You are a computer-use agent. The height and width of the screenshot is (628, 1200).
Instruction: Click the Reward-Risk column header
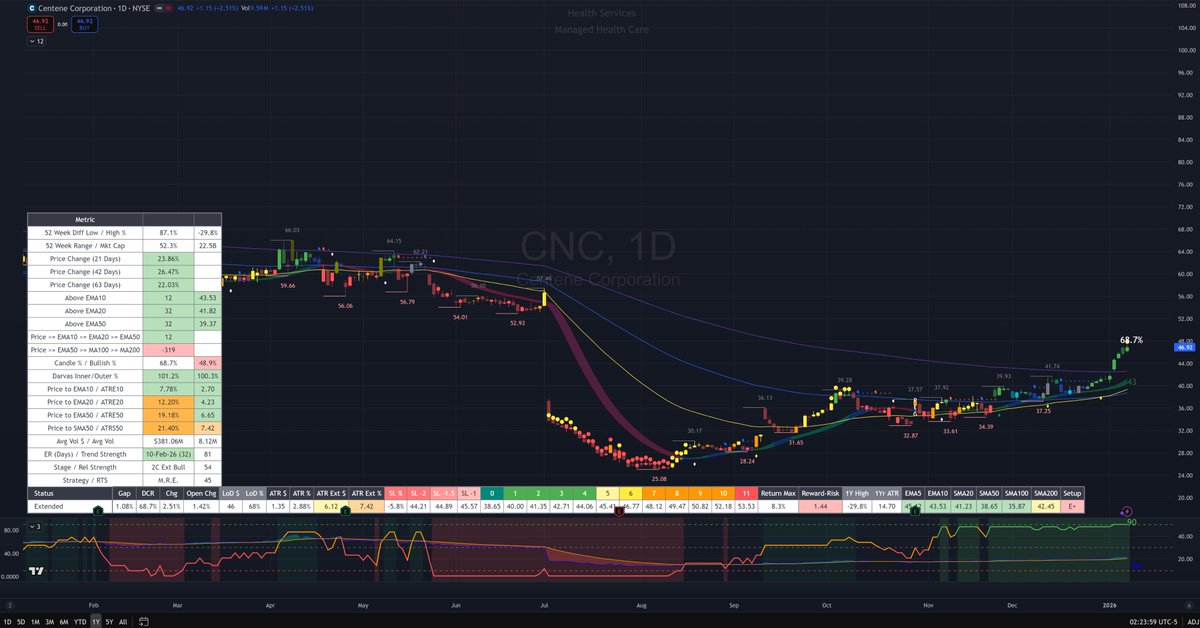[820, 493]
